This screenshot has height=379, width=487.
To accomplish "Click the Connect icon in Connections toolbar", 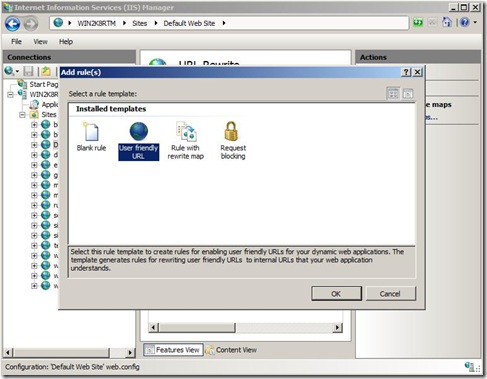I will [x=9, y=71].
